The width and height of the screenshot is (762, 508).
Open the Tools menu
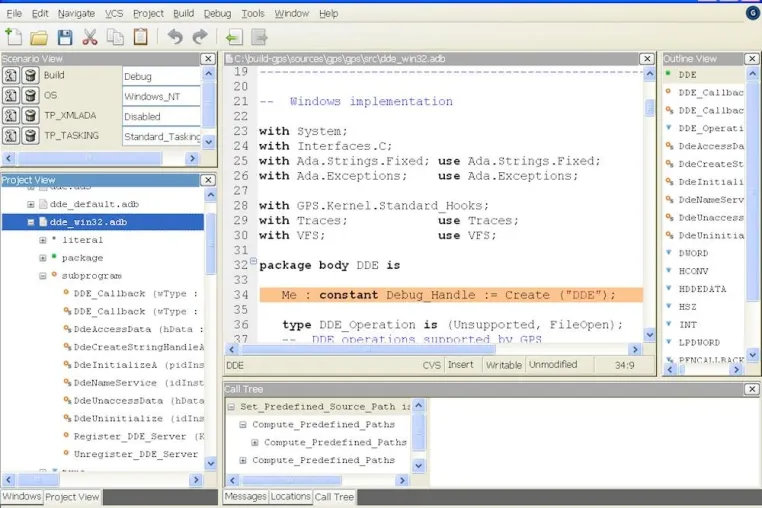pos(253,14)
